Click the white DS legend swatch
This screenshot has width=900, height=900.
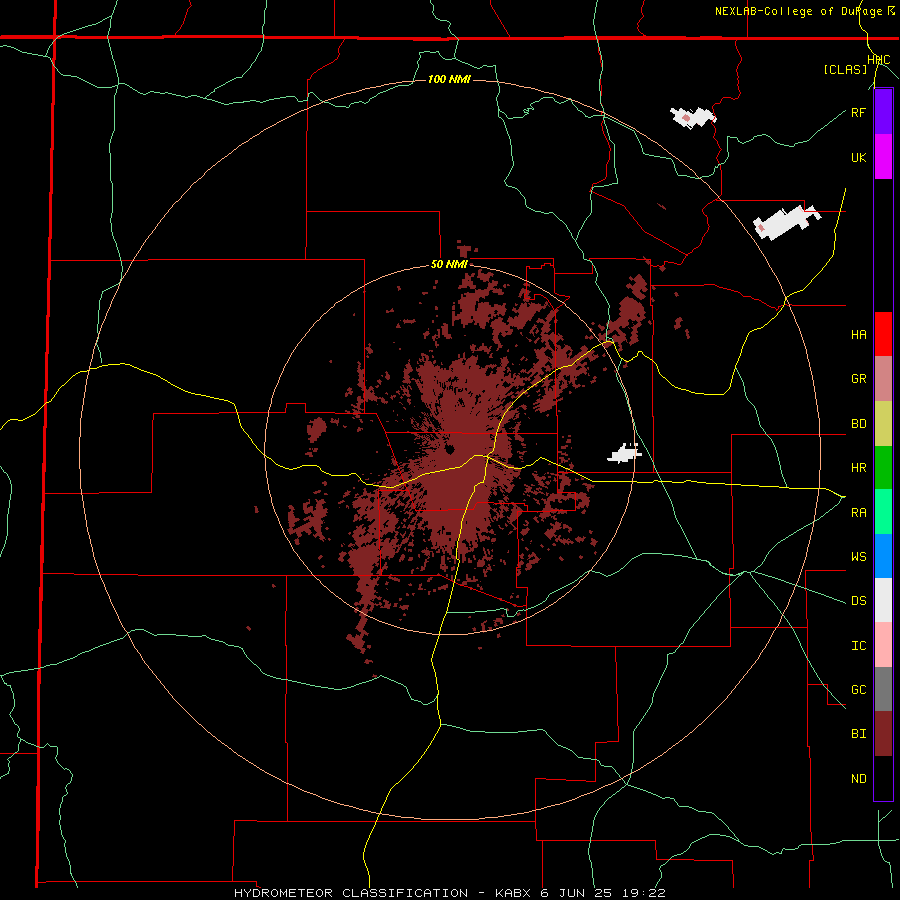(883, 600)
